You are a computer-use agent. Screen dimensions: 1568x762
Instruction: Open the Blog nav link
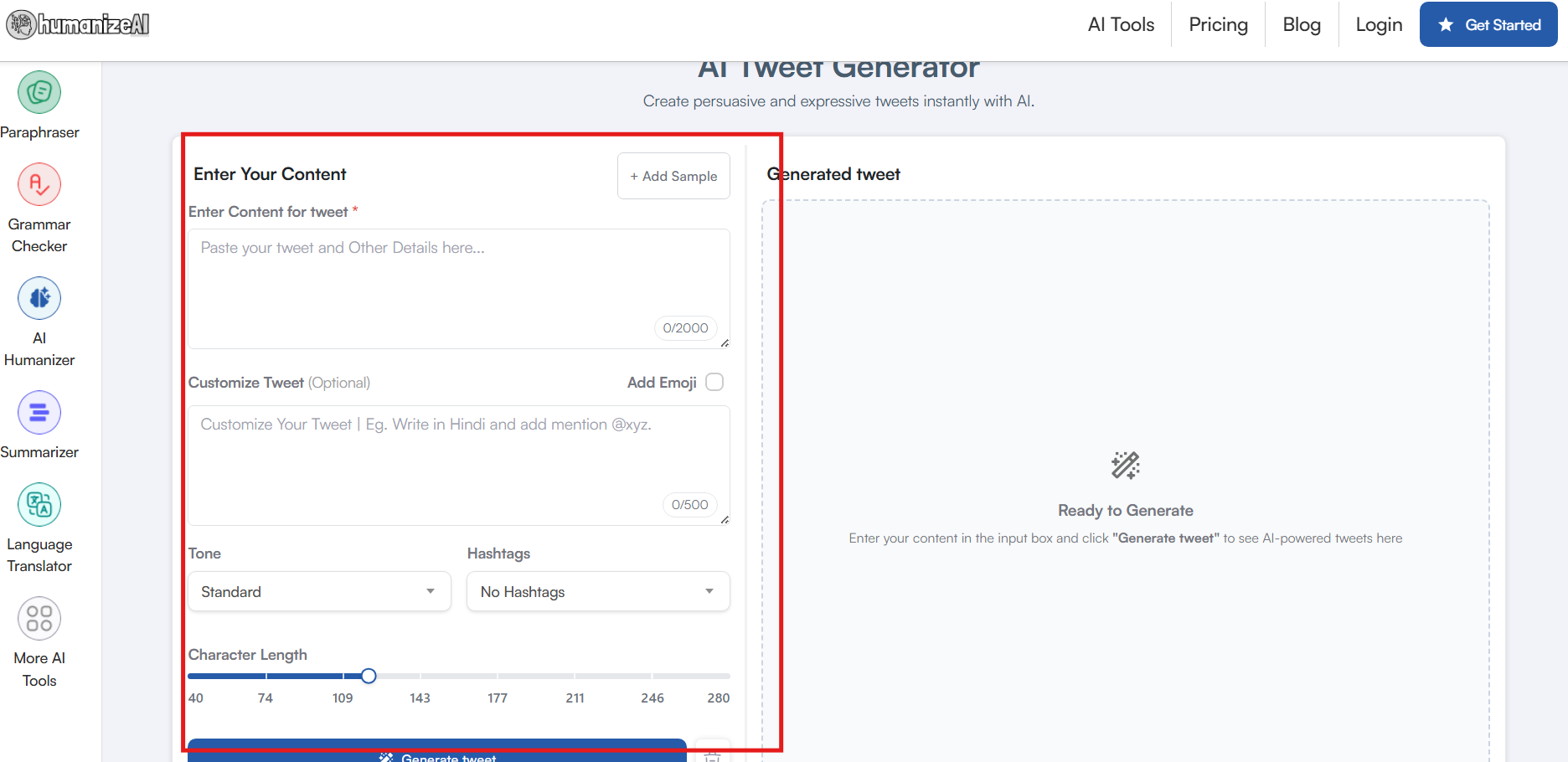[x=1302, y=25]
